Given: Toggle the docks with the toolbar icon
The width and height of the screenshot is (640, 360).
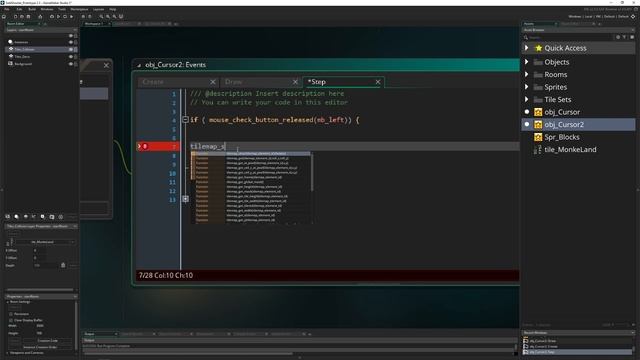Looking at the screenshot, I should 121,16.
